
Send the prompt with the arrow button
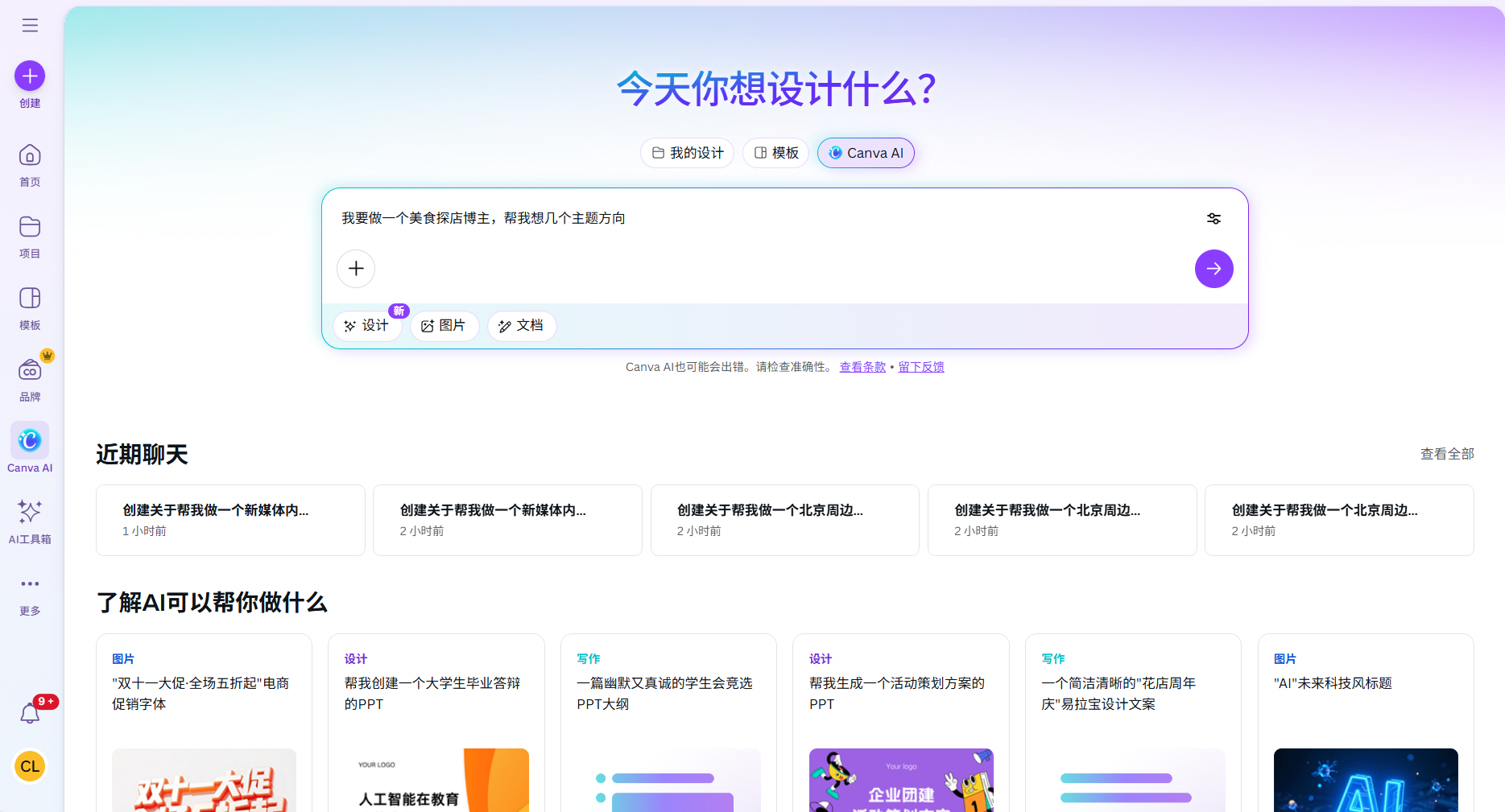pos(1214,268)
